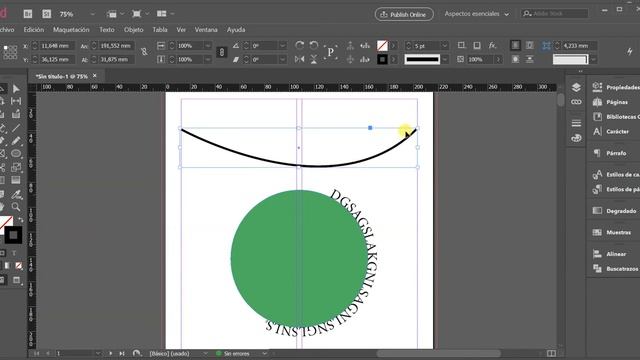Open the fx object effects button
640x360 pixels.
click(x=492, y=45)
